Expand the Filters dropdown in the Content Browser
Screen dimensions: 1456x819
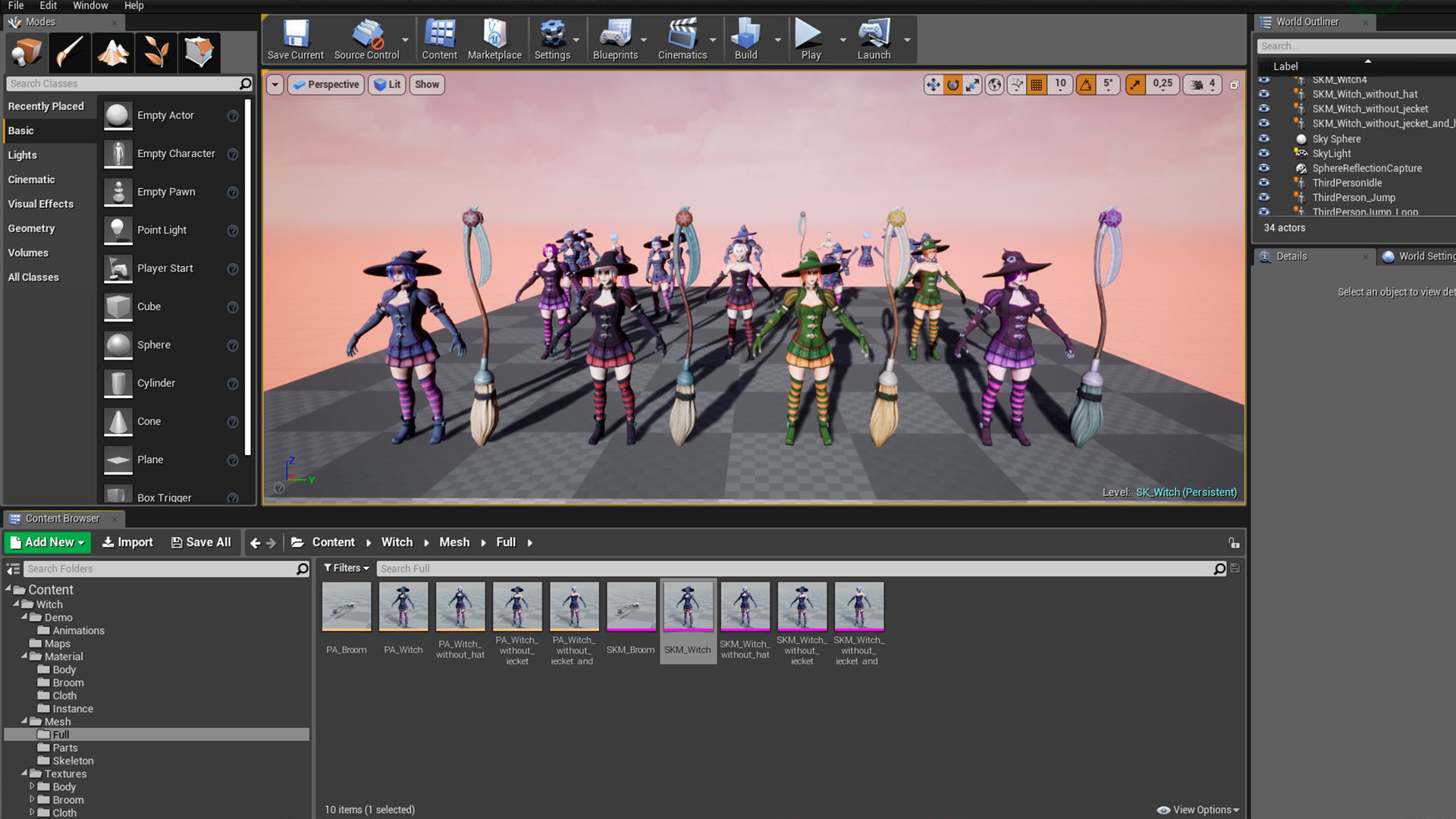[x=346, y=568]
